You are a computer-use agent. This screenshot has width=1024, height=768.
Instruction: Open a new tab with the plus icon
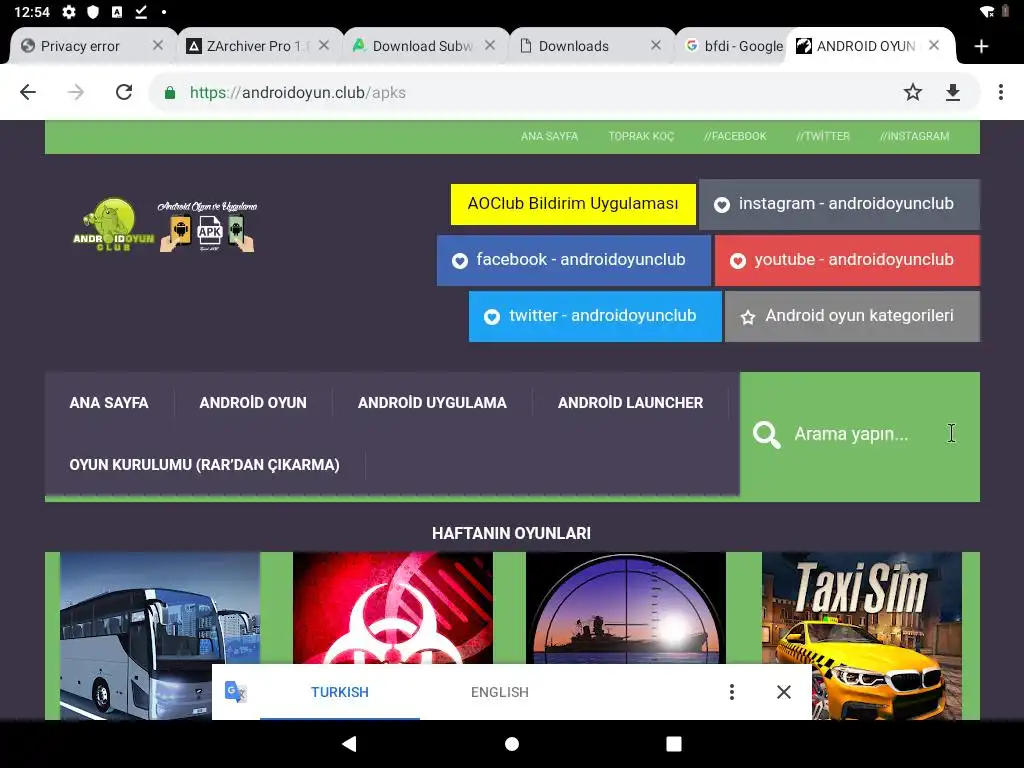[x=981, y=46]
